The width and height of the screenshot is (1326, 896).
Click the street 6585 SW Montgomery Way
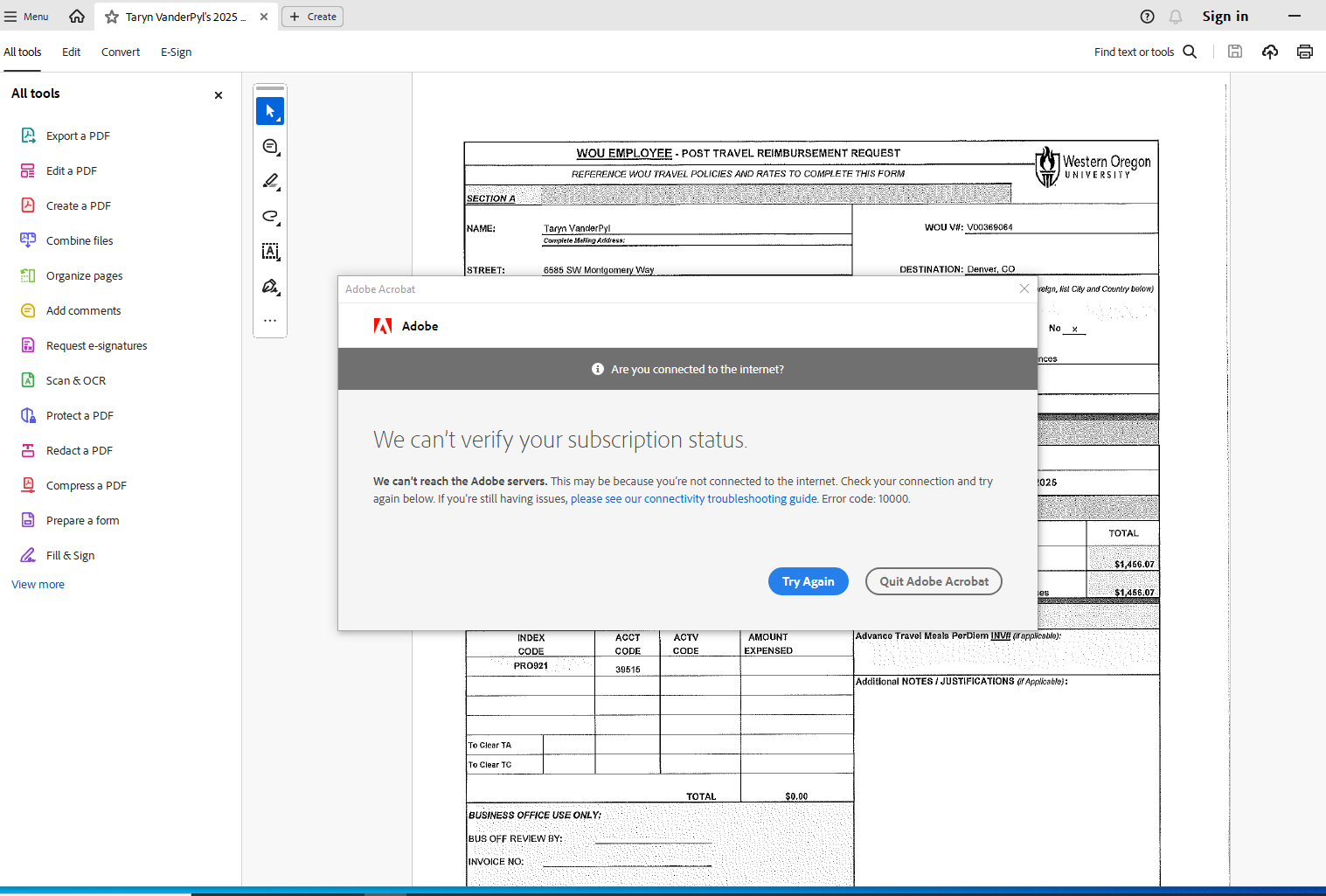[x=599, y=270]
